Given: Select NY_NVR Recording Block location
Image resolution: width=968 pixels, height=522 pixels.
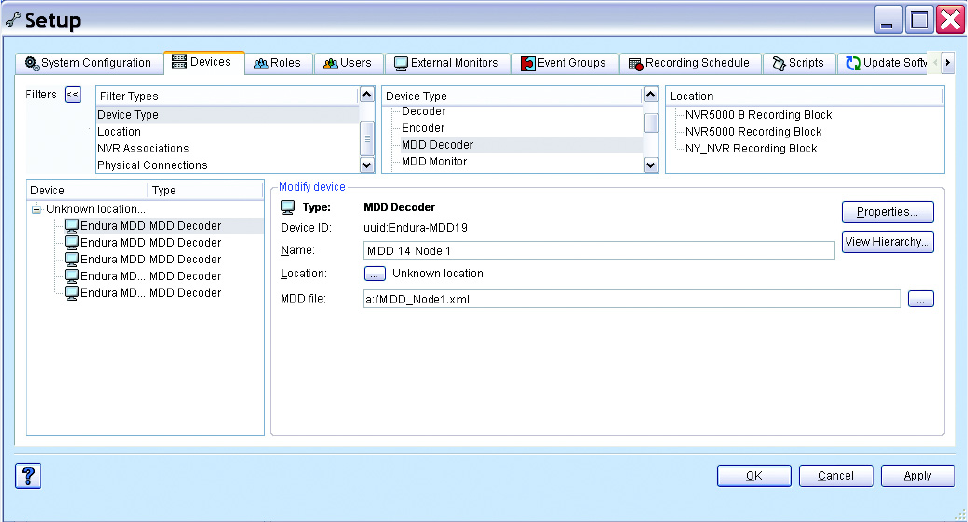Looking at the screenshot, I should pyautogui.click(x=751, y=148).
